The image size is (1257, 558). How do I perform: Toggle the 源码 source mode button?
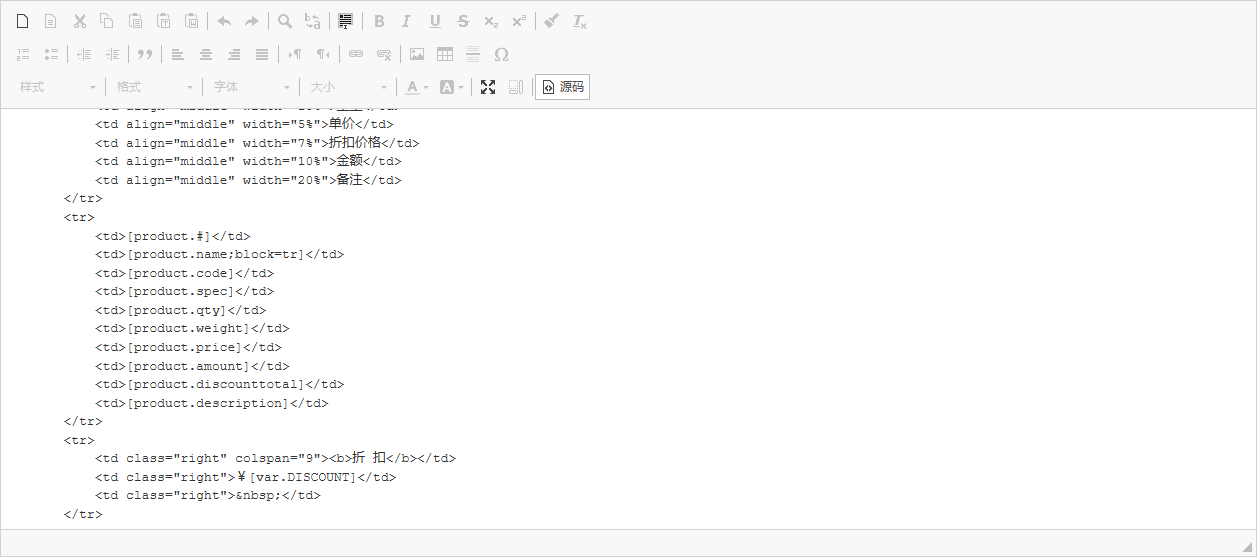coord(562,87)
